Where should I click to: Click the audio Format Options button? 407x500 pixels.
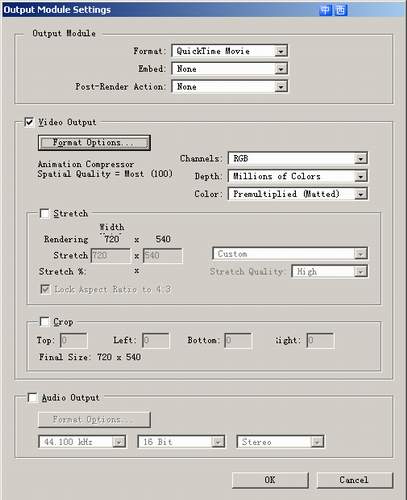[94, 419]
